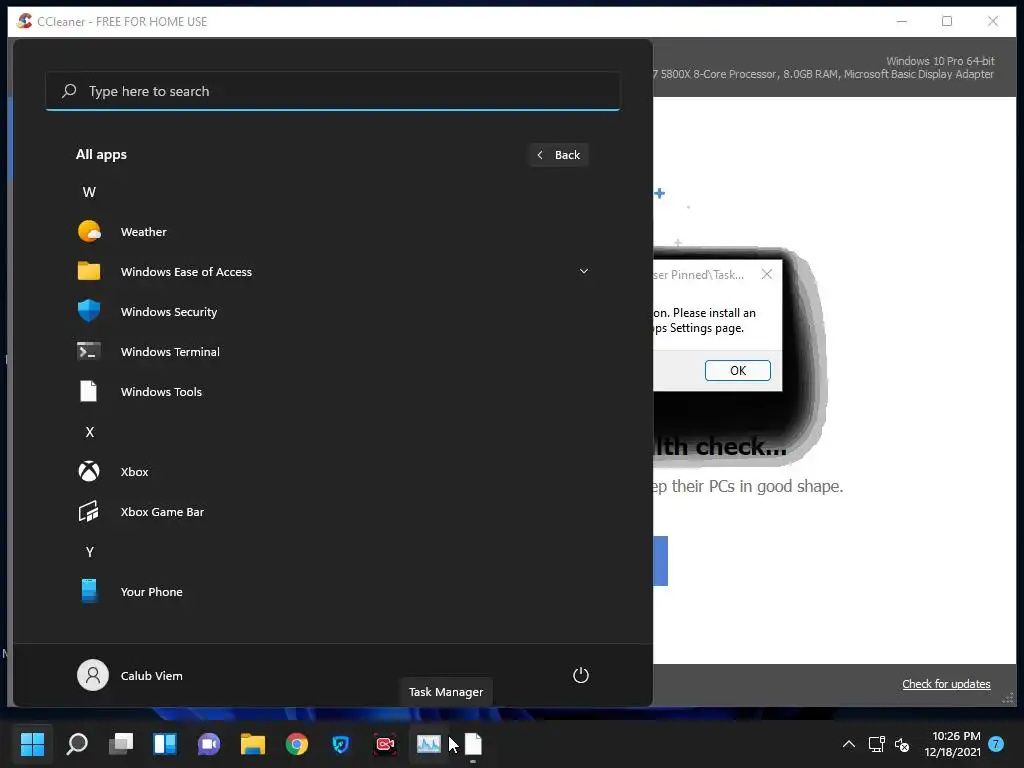The width and height of the screenshot is (1024, 768).
Task: Click the X letter header
Action: click(x=89, y=432)
